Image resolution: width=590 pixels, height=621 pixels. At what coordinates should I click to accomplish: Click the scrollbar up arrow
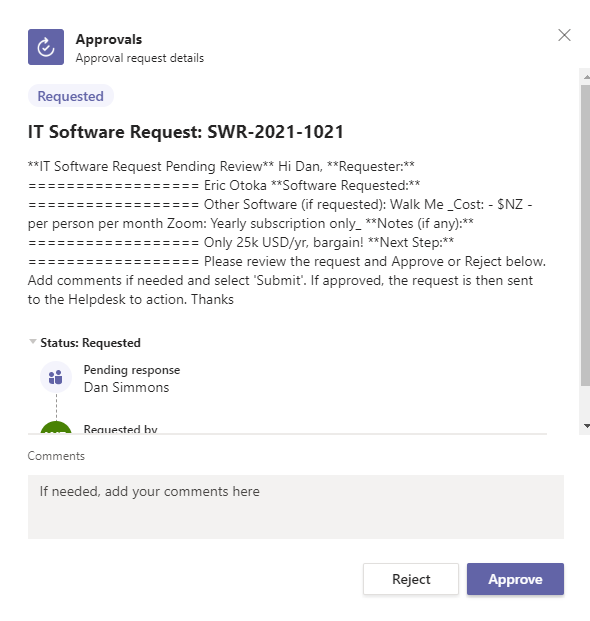[x=586, y=76]
